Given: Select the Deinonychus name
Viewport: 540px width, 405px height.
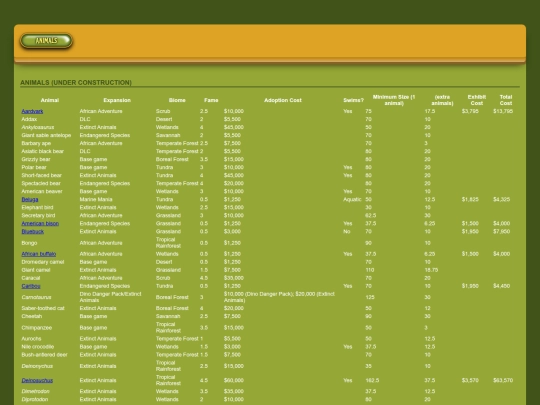Looking at the screenshot, I should click(37, 366).
